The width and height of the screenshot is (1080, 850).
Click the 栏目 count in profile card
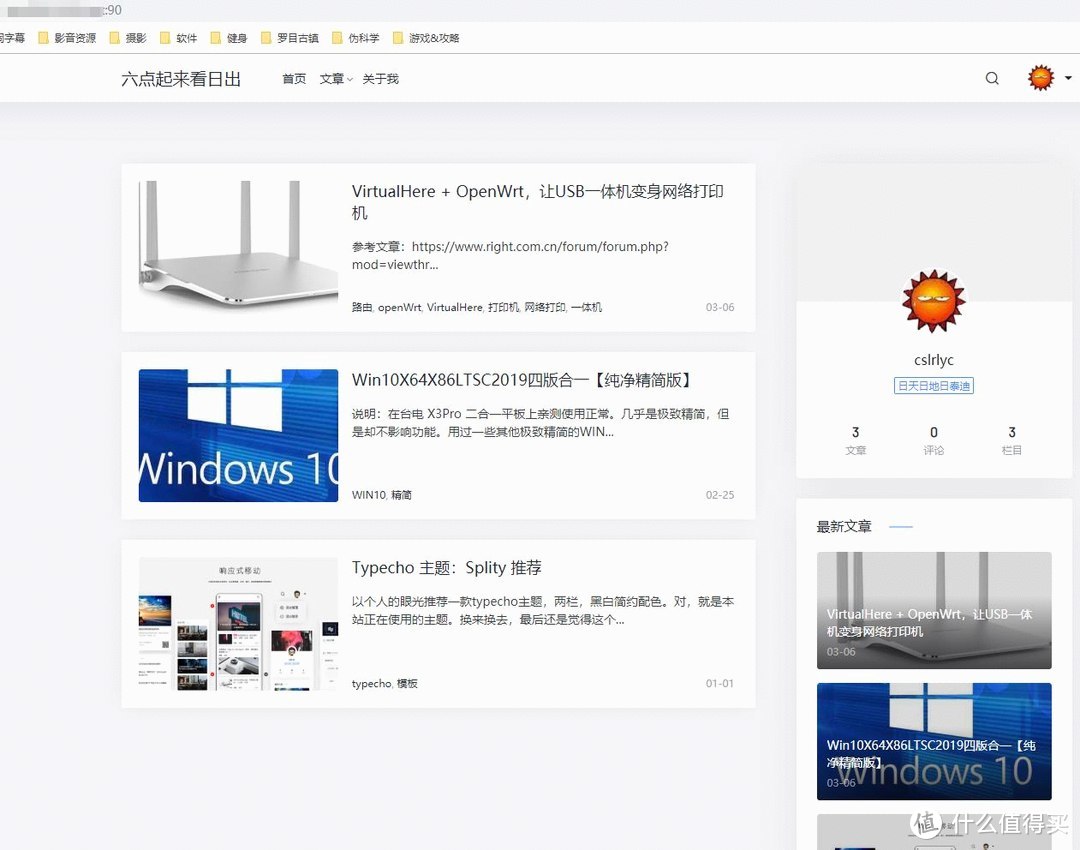click(1012, 440)
